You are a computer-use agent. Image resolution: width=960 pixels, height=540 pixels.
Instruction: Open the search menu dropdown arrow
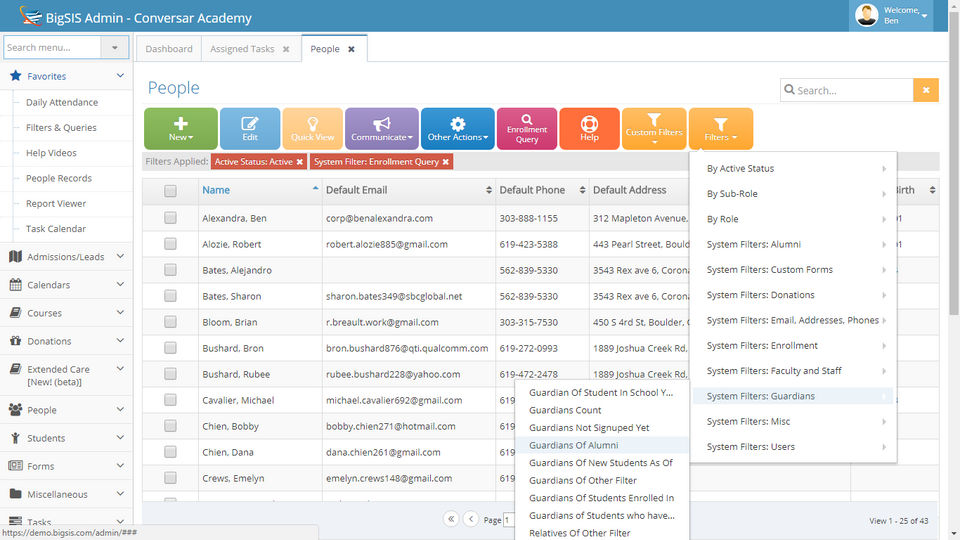[x=116, y=47]
